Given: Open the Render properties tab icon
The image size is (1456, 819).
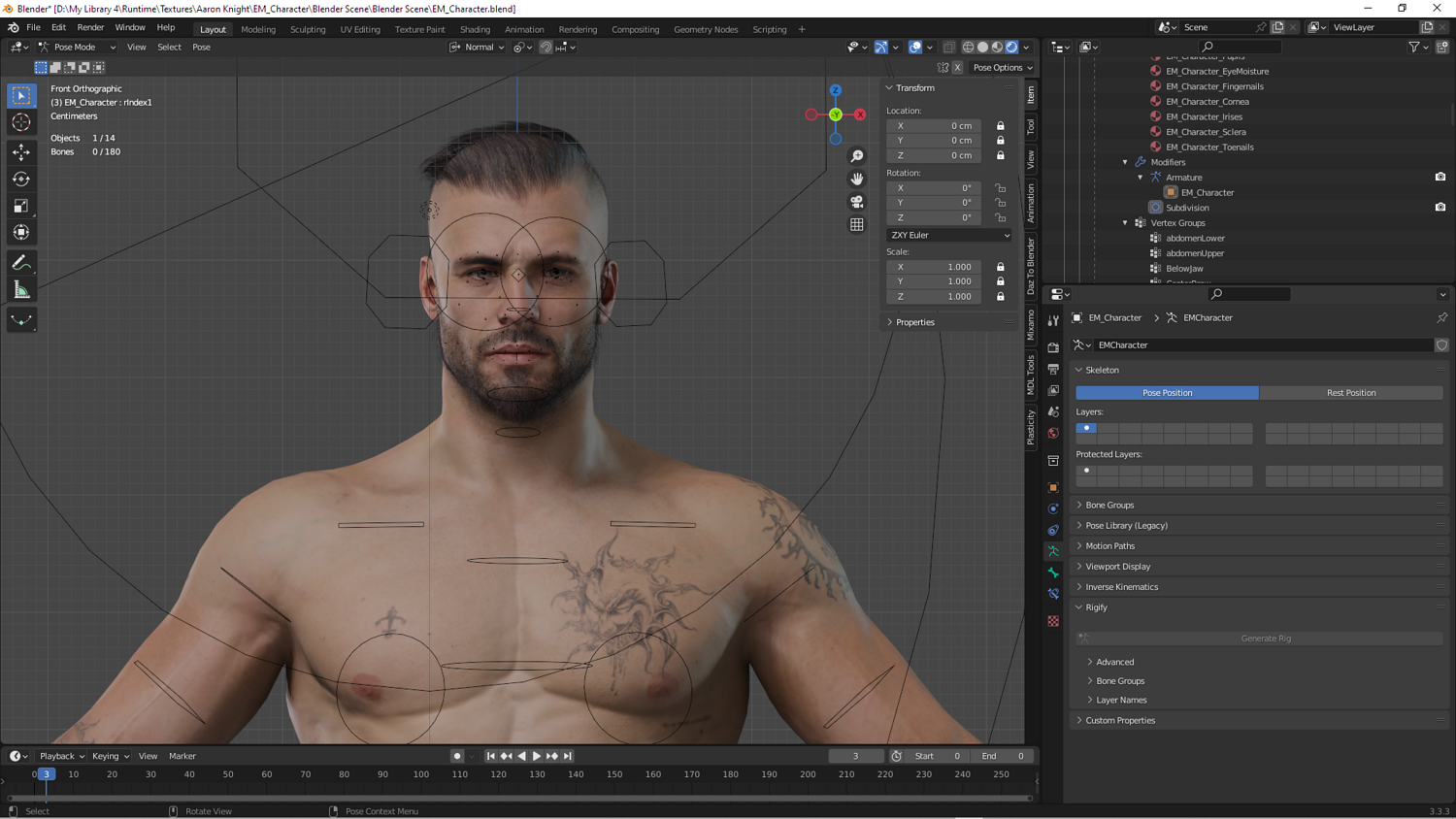Looking at the screenshot, I should click(x=1053, y=347).
